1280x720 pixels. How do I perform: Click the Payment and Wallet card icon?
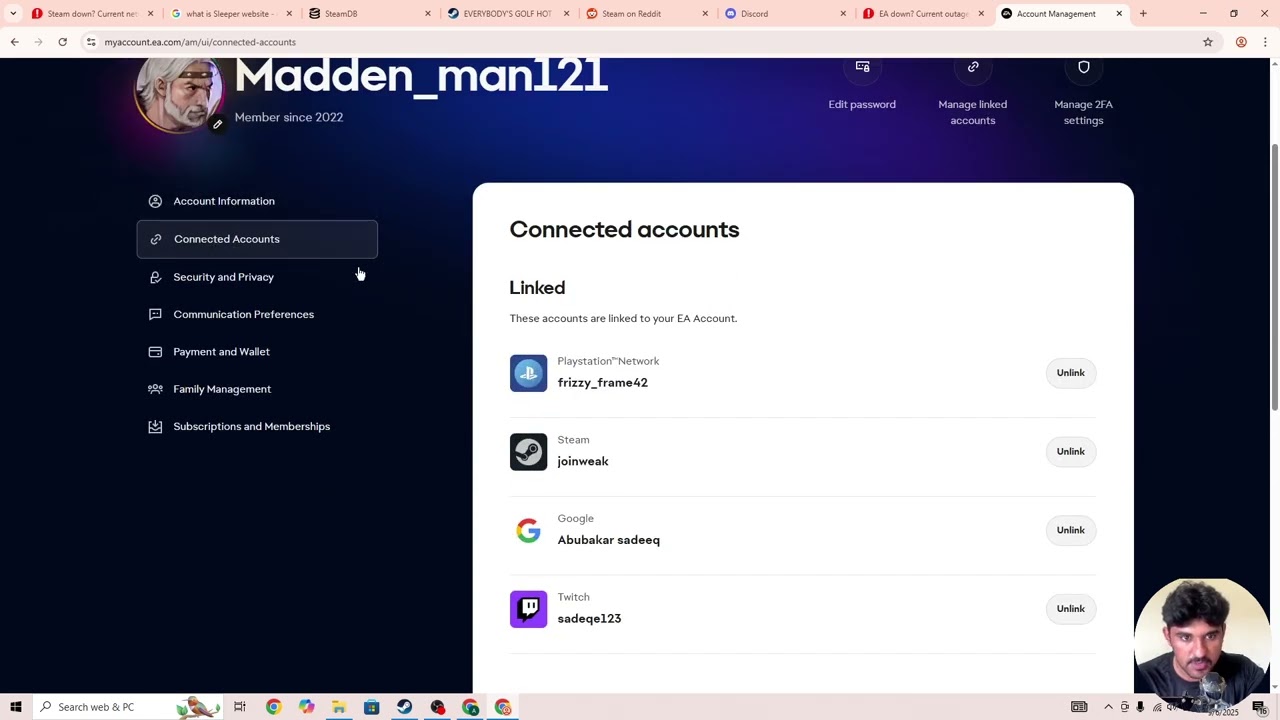pyautogui.click(x=155, y=352)
